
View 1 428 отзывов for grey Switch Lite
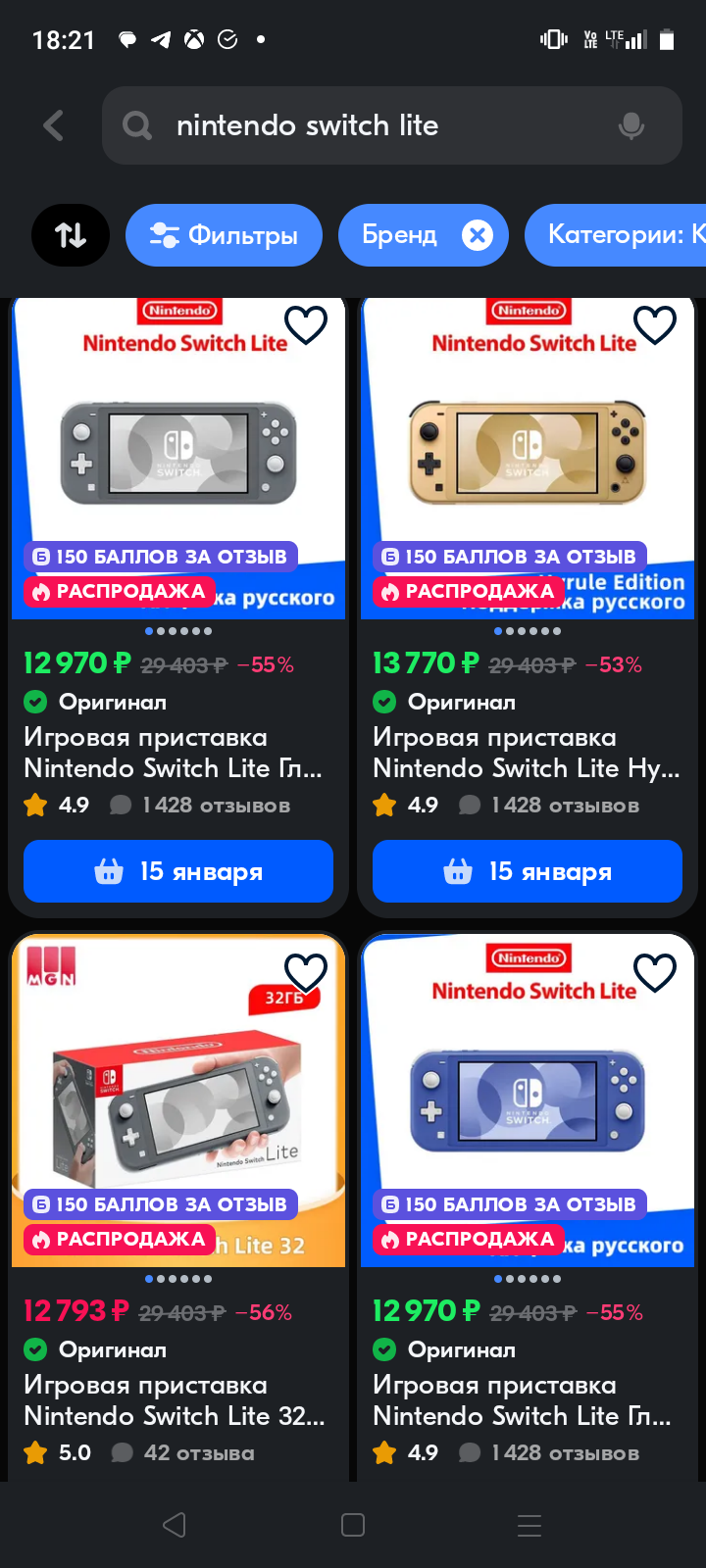click(216, 806)
